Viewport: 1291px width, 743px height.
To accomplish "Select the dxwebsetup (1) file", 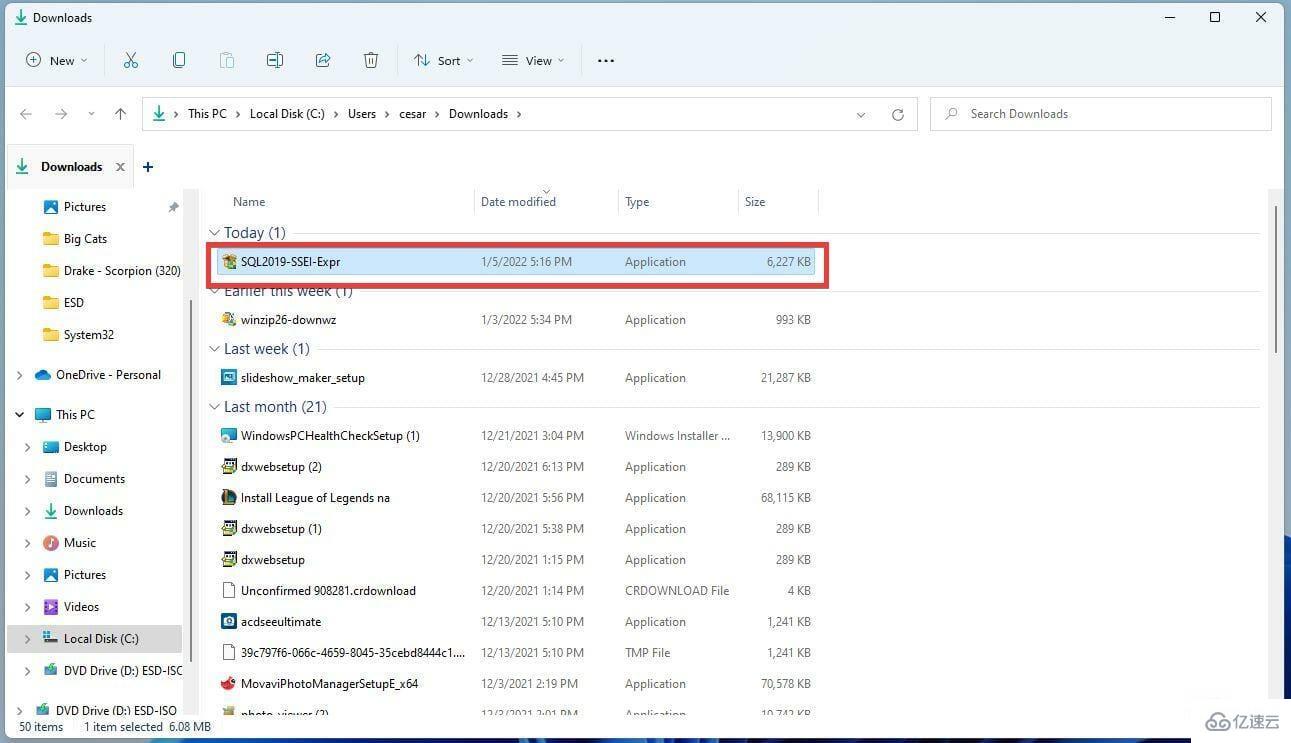I will [x=281, y=529].
